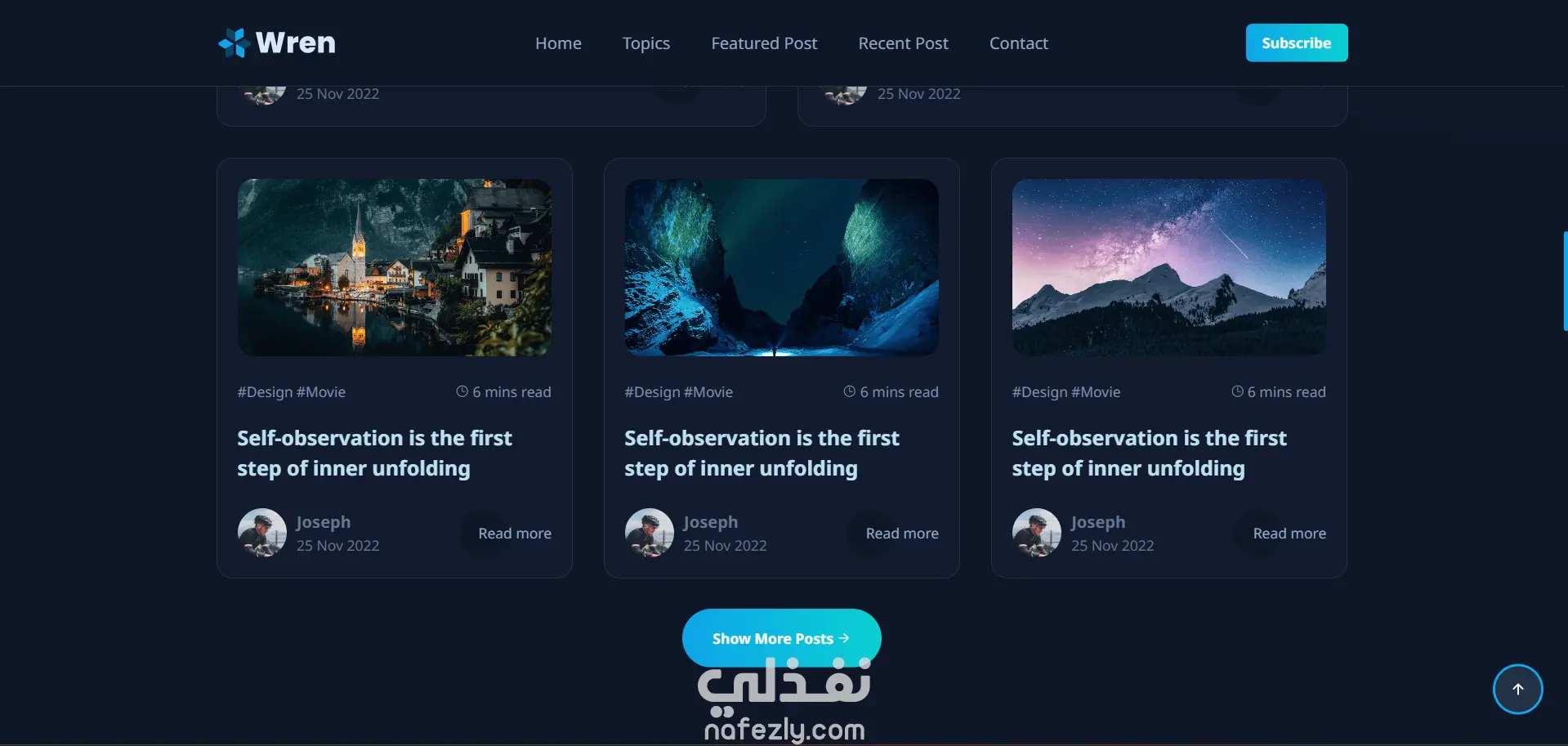Click the scroll-to-top arrow button
Screen dimensions: 1568x746
tap(1517, 689)
